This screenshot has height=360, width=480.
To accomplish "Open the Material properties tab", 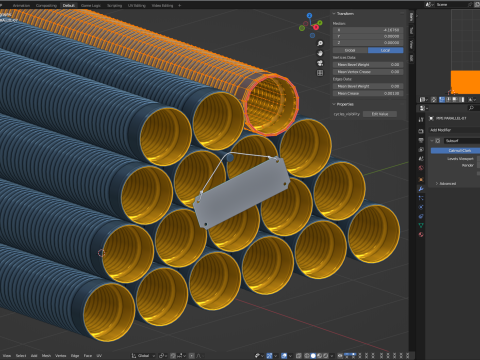I will [x=421, y=235].
